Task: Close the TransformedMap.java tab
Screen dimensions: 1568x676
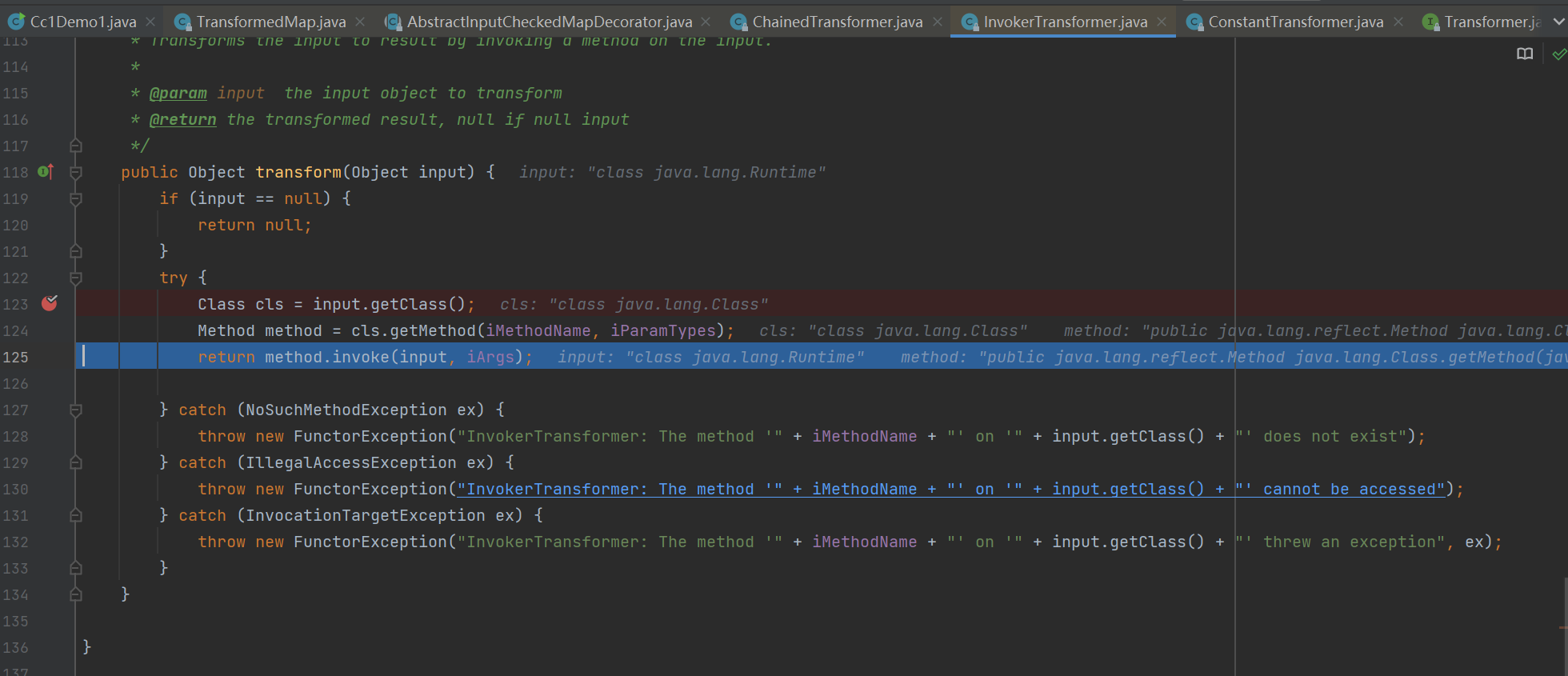Action: (x=360, y=22)
